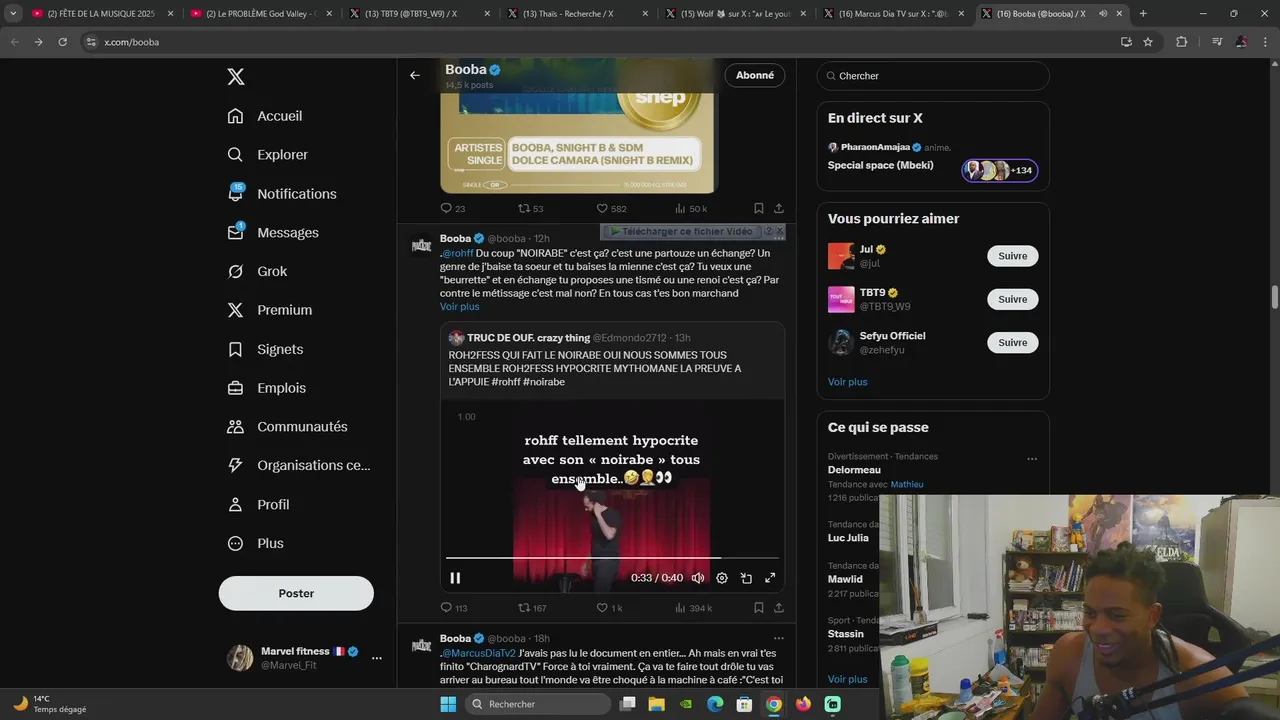The image size is (1280, 720).
Task: Switch to FÊTE DE LA MUSIQUE tab
Action: [100, 14]
